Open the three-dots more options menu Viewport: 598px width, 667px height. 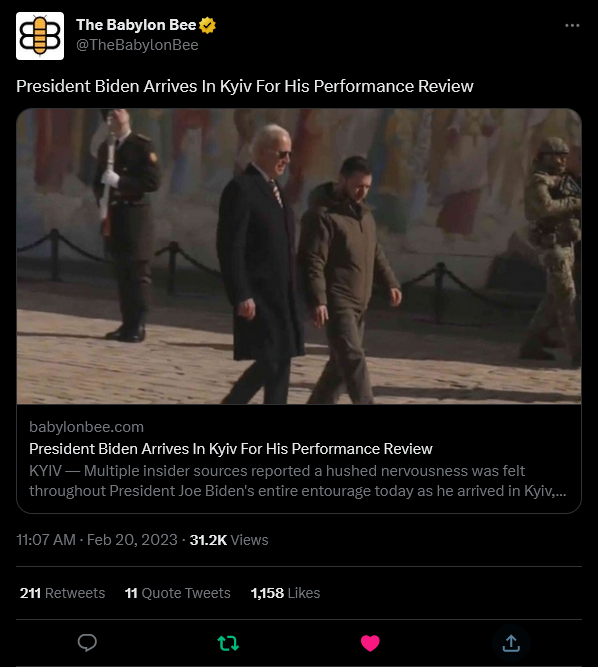(572, 26)
